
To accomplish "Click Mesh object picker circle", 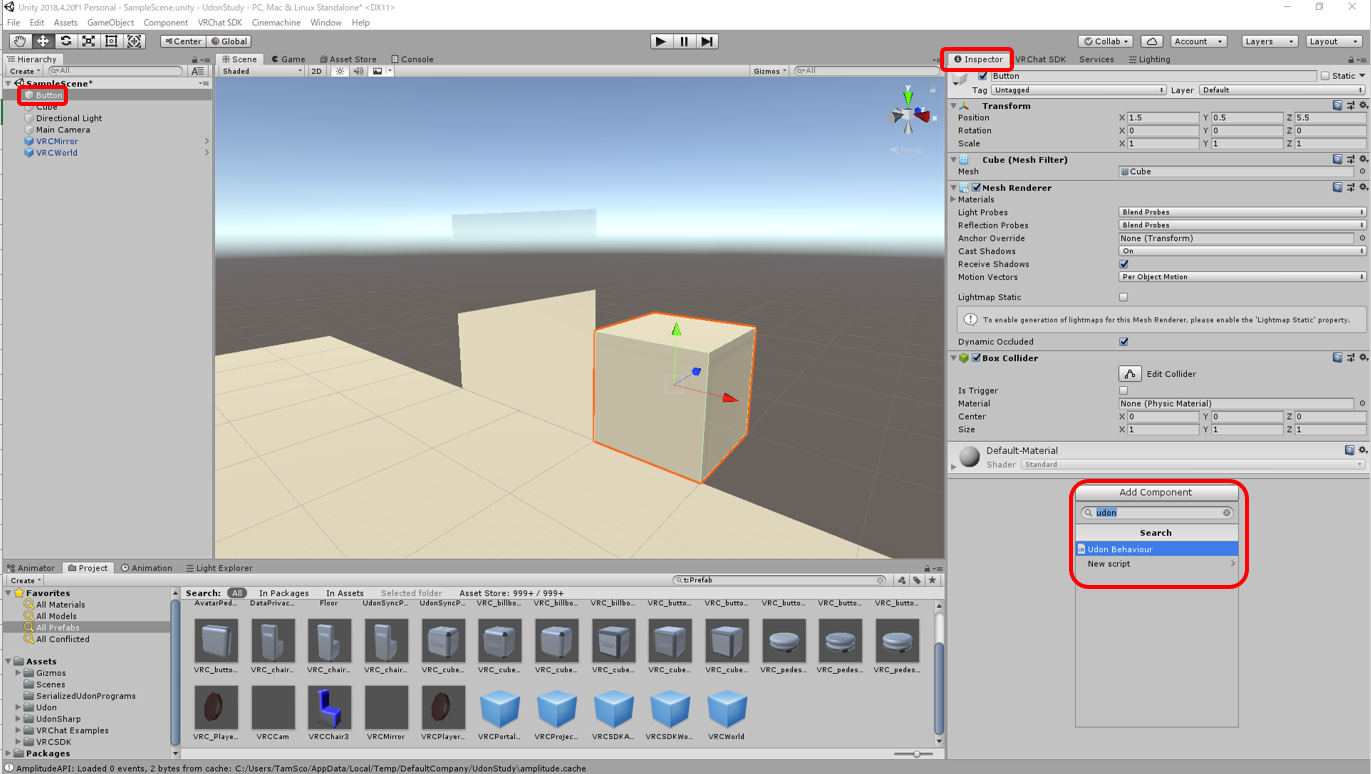I will (1362, 172).
